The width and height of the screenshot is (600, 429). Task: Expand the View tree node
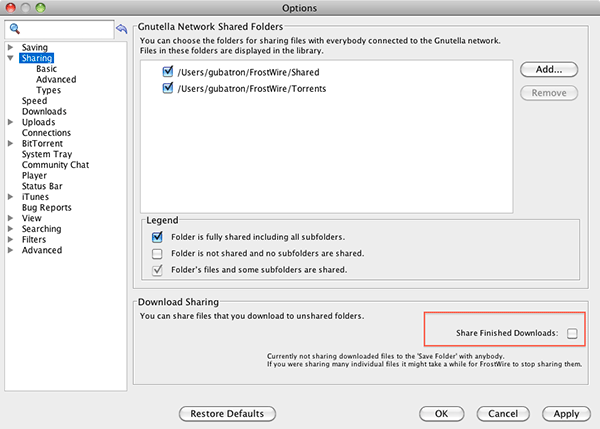pyautogui.click(x=11, y=218)
